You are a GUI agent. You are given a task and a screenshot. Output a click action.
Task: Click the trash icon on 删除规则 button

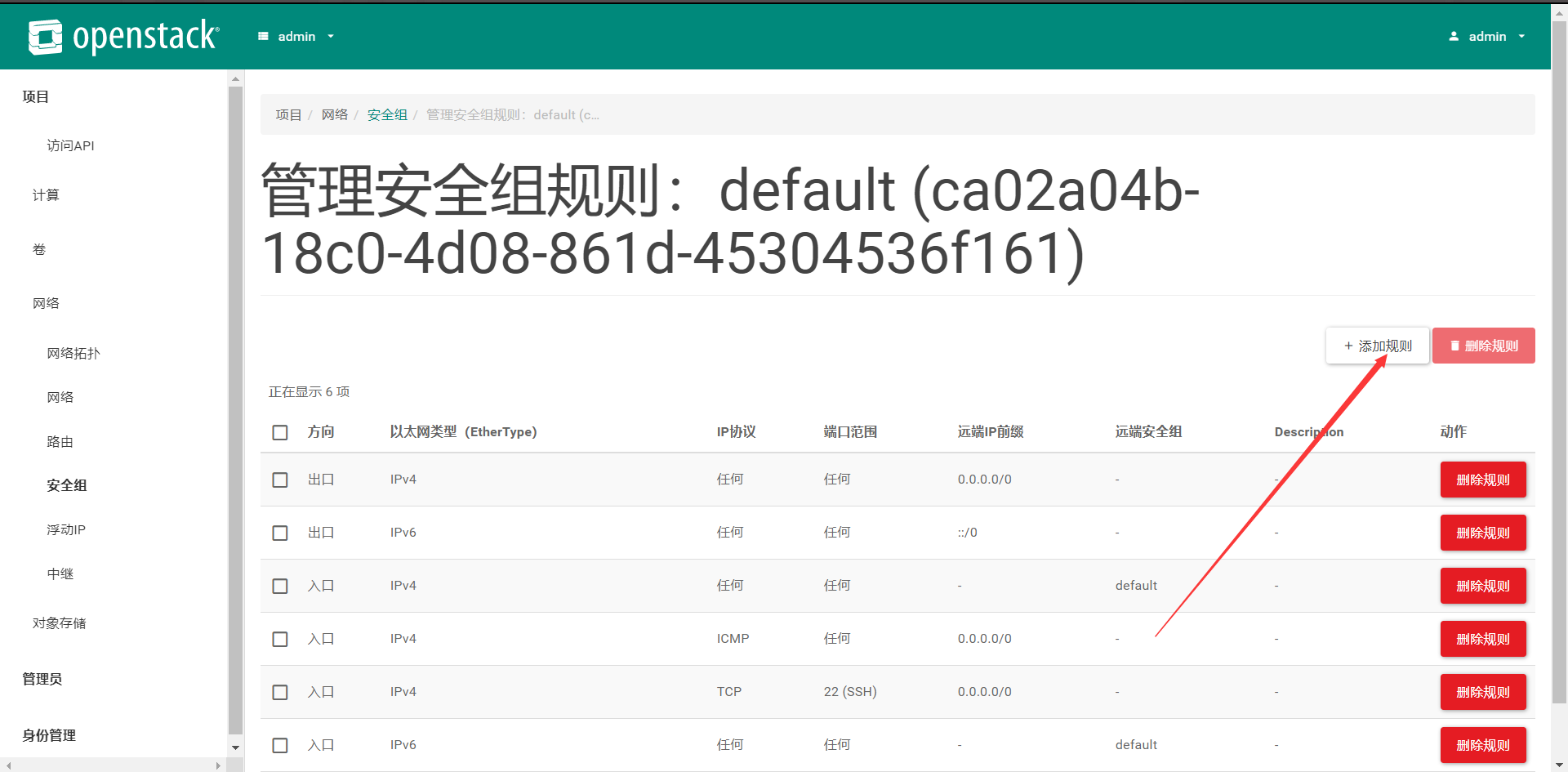[x=1453, y=346]
